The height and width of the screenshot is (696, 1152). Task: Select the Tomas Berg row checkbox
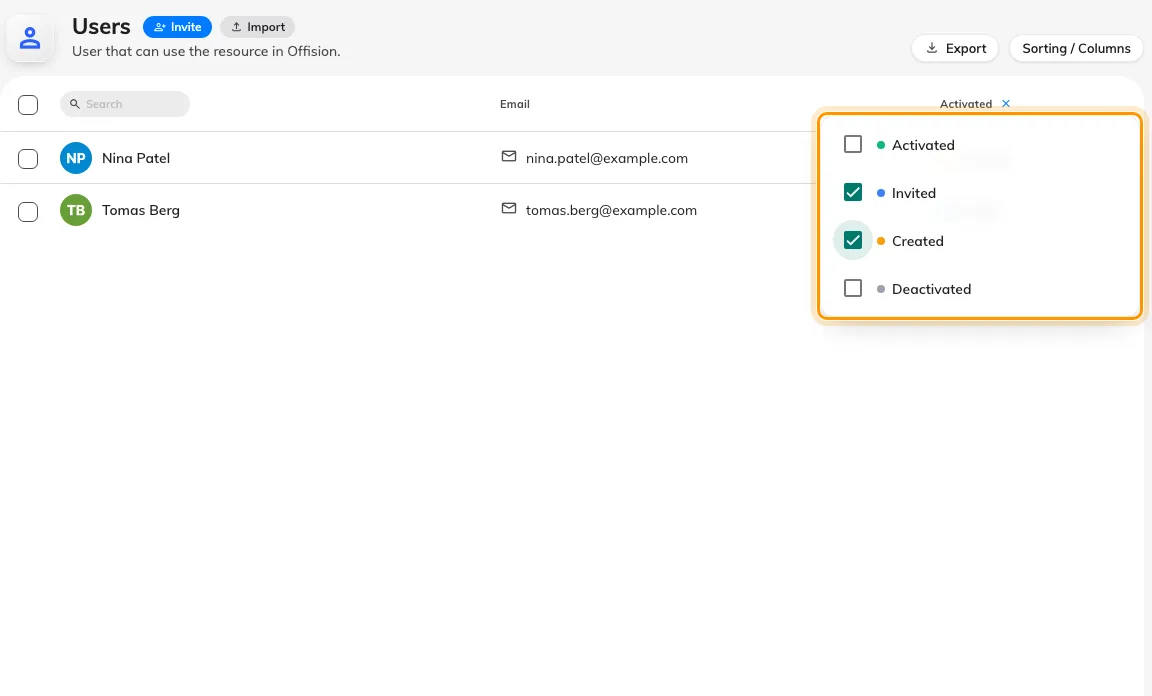(x=28, y=211)
